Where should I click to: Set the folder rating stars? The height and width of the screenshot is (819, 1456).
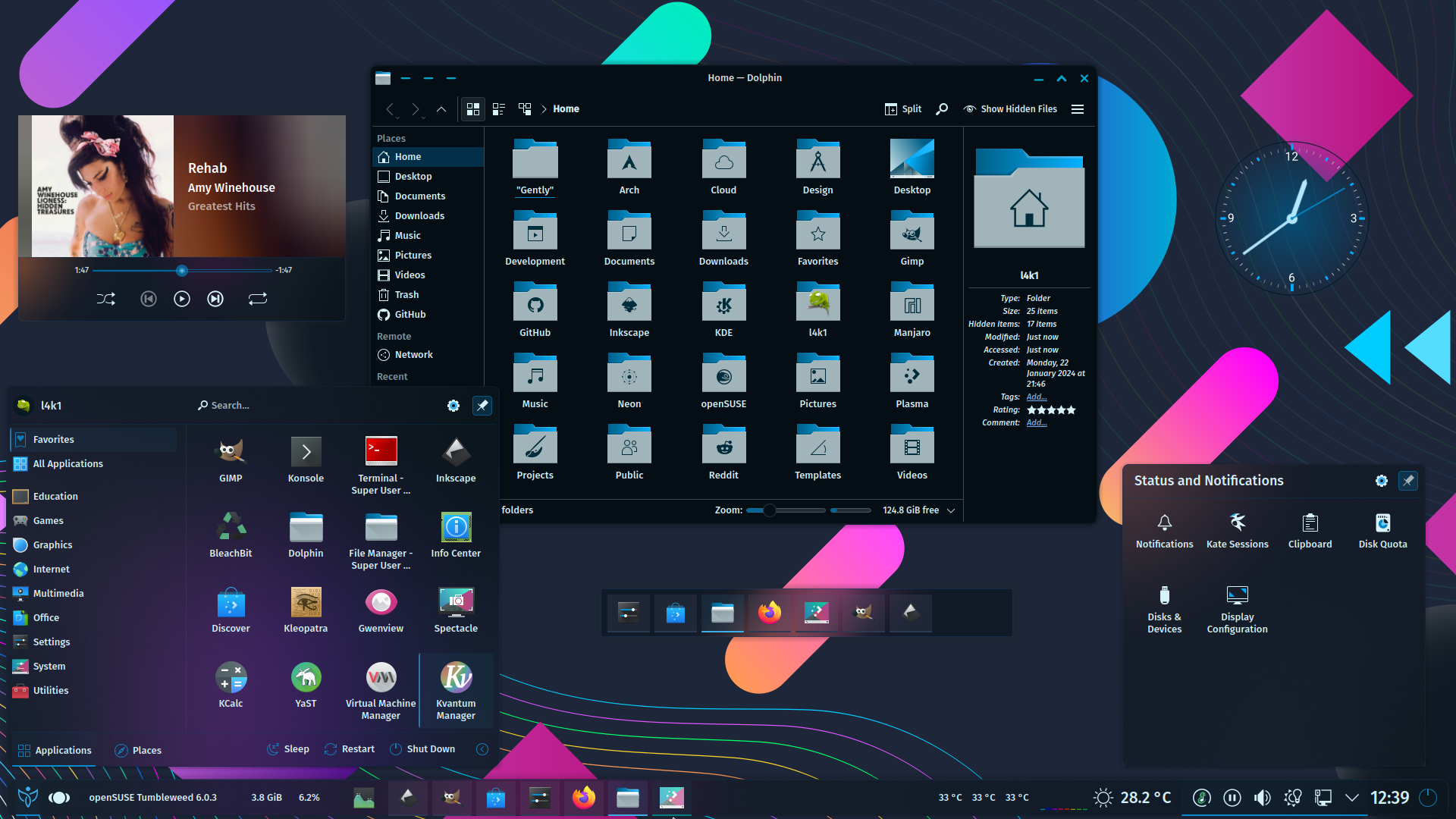point(1051,410)
